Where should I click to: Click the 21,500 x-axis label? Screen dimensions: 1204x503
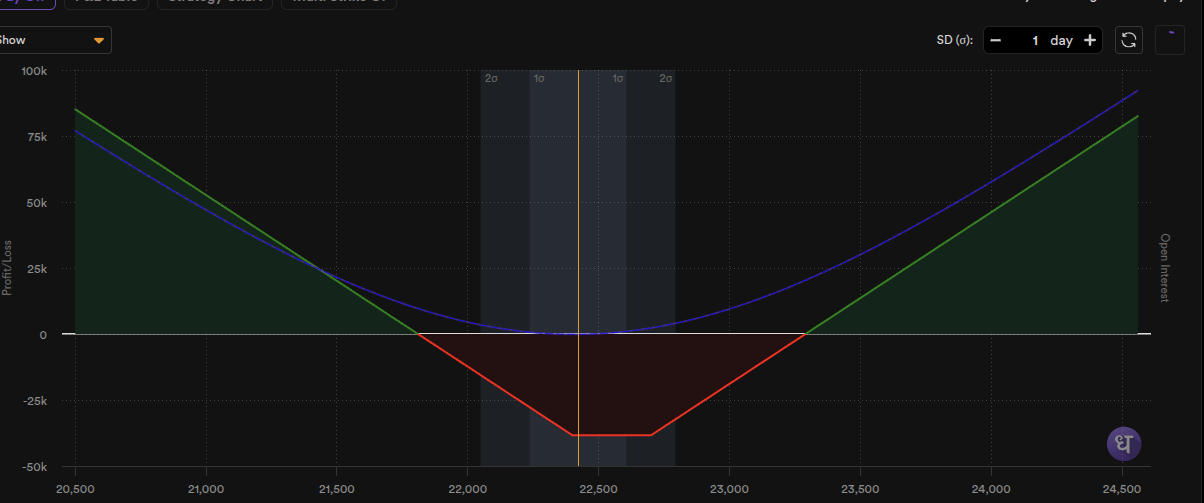tap(337, 489)
